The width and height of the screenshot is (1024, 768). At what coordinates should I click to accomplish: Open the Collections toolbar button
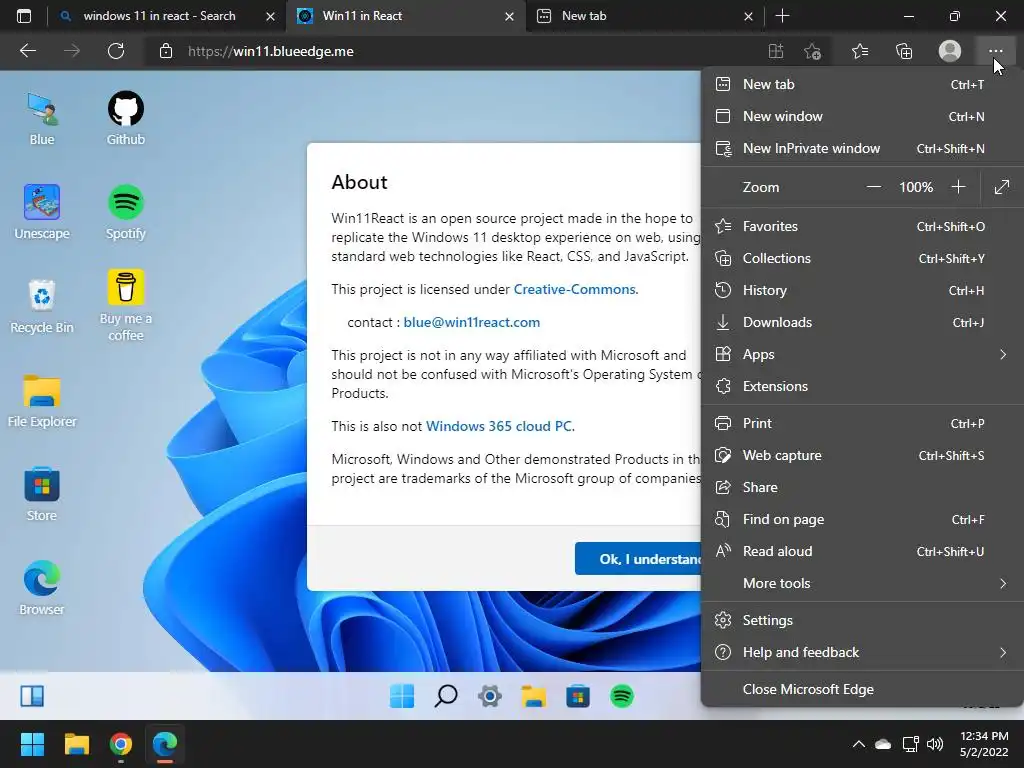[904, 51]
